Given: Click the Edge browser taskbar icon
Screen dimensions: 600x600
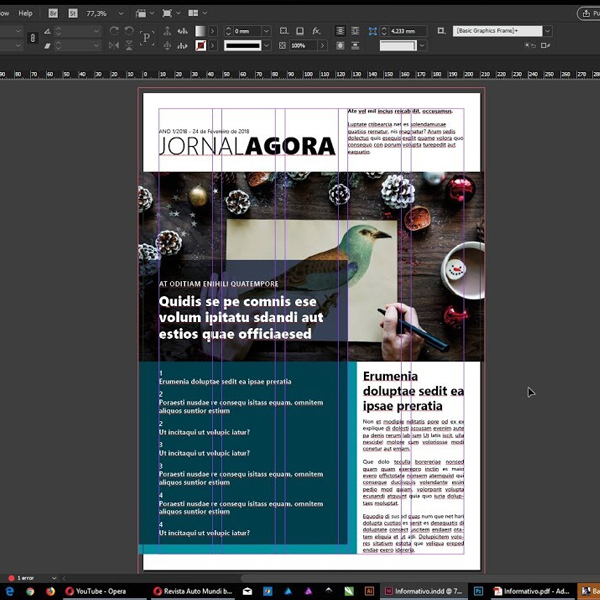Looking at the screenshot, I should [x=9, y=591].
